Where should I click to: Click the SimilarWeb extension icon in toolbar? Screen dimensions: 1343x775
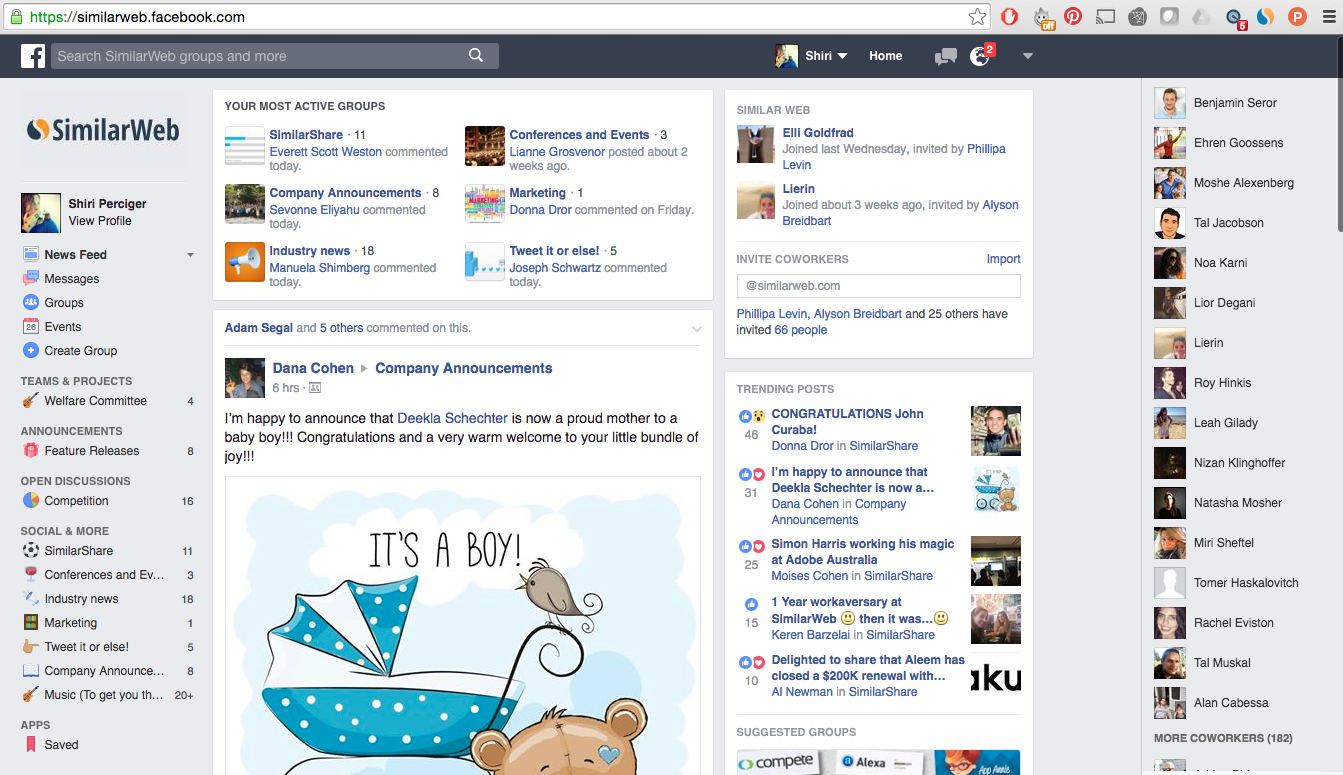[x=1265, y=16]
